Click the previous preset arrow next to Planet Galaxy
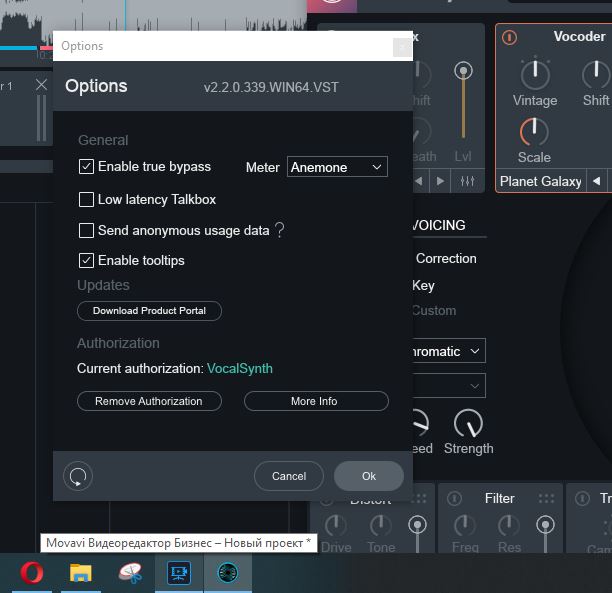 [x=596, y=181]
